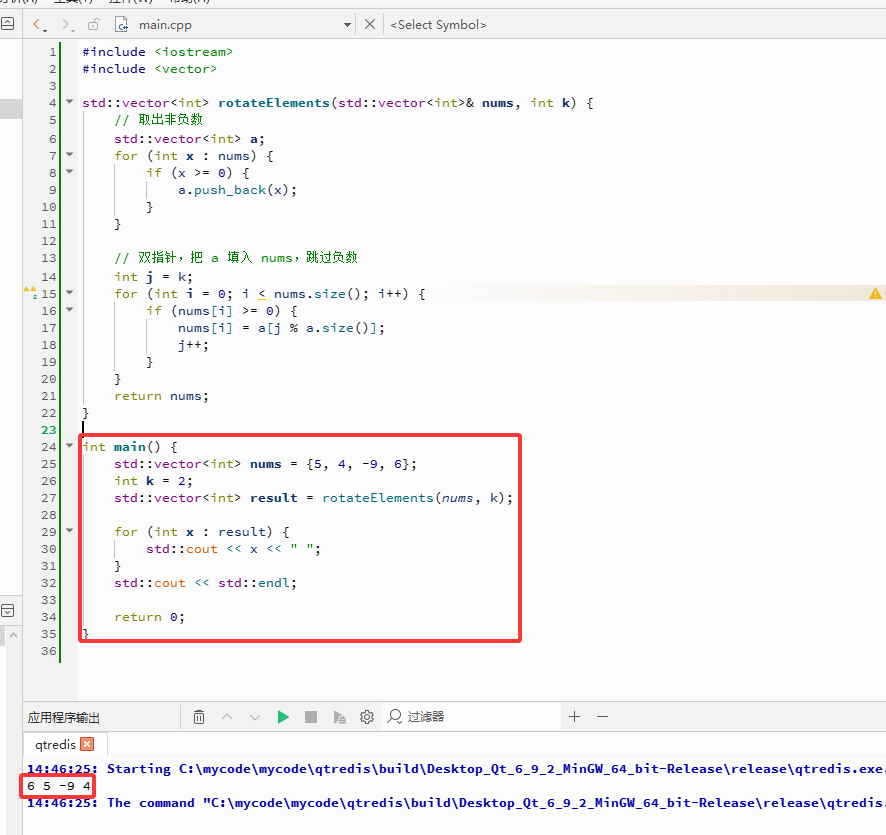Click "std::endl" on line 32
Image resolution: width=886 pixels, height=835 pixels.
255,583
